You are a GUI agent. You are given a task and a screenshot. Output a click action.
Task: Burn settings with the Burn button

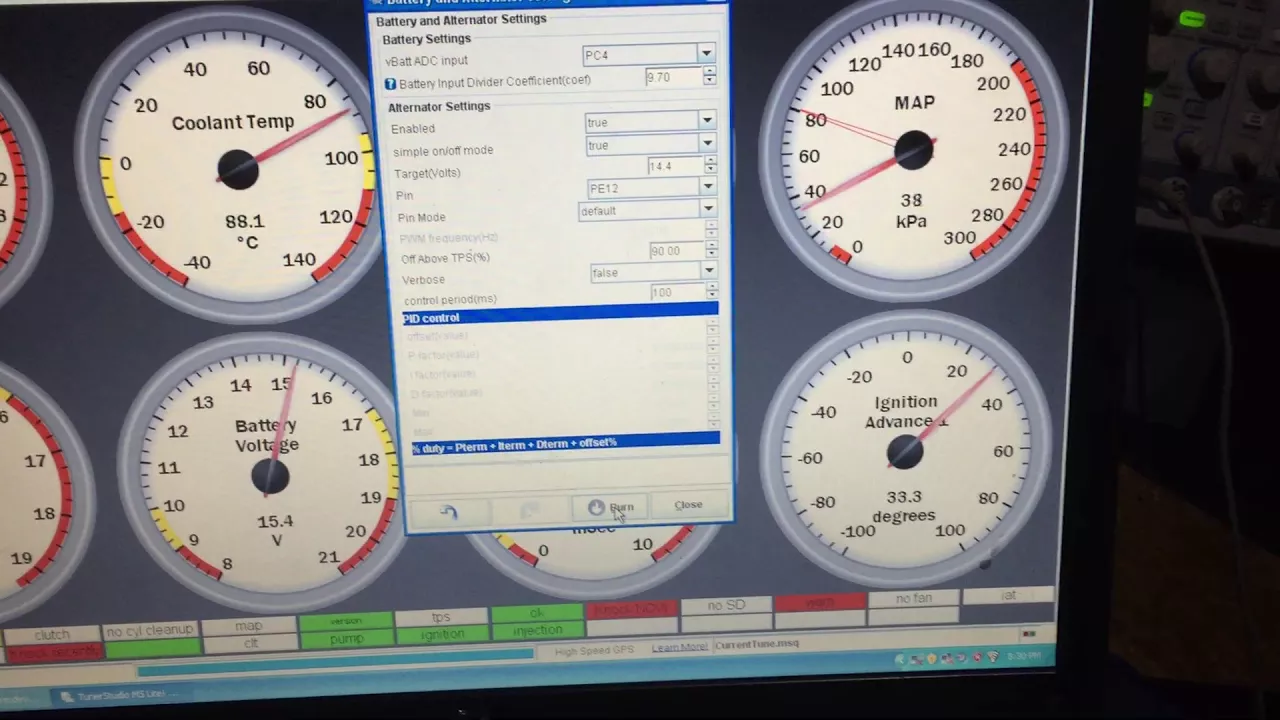click(611, 508)
